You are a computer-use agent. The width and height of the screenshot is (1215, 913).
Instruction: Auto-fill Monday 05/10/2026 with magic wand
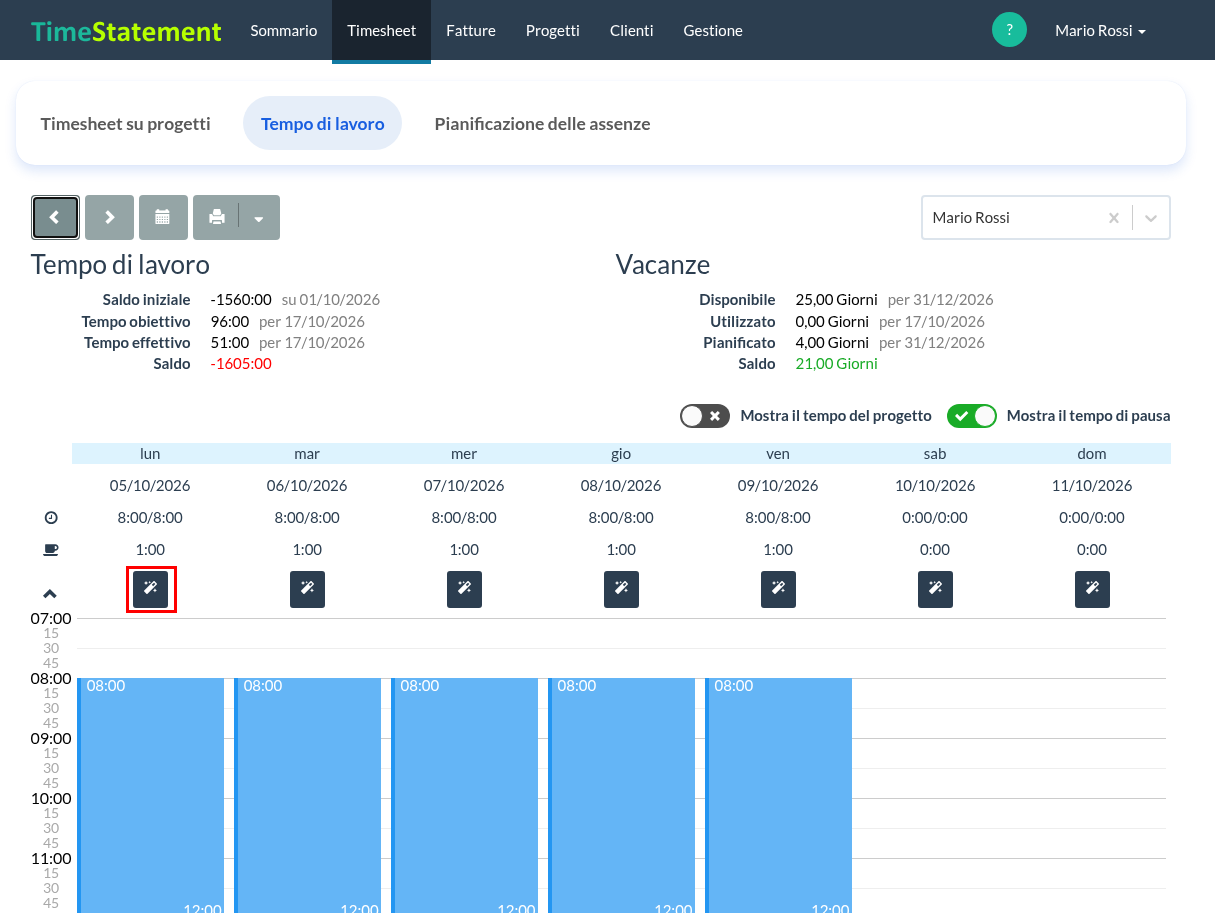(x=150, y=589)
